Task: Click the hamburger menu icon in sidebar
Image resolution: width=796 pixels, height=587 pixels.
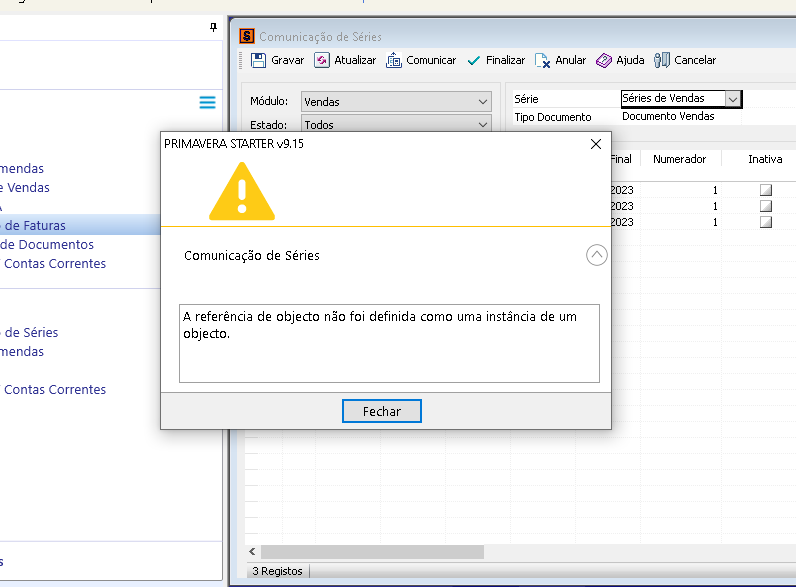Action: (x=207, y=102)
